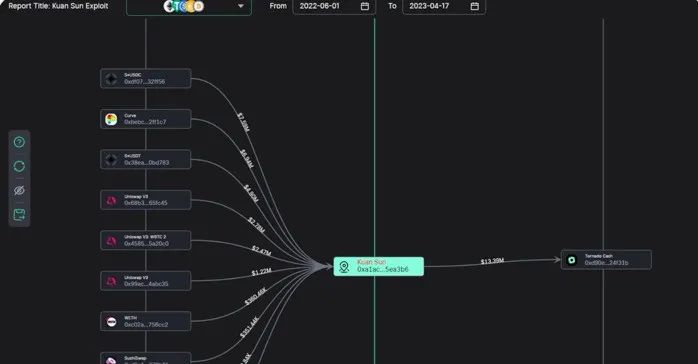Click the $4.80M transfer amount label
698x364 pixels.
click(251, 194)
